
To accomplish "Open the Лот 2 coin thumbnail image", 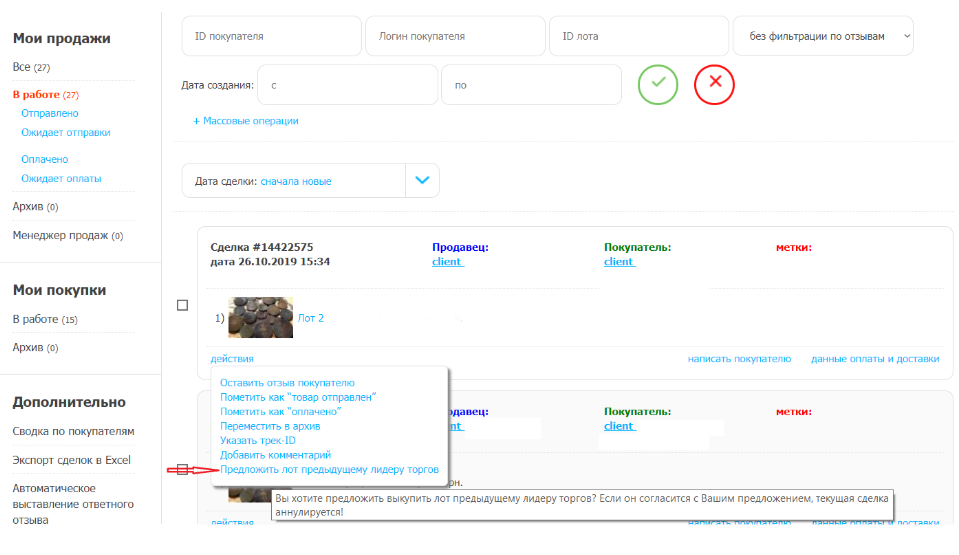I will pos(260,318).
